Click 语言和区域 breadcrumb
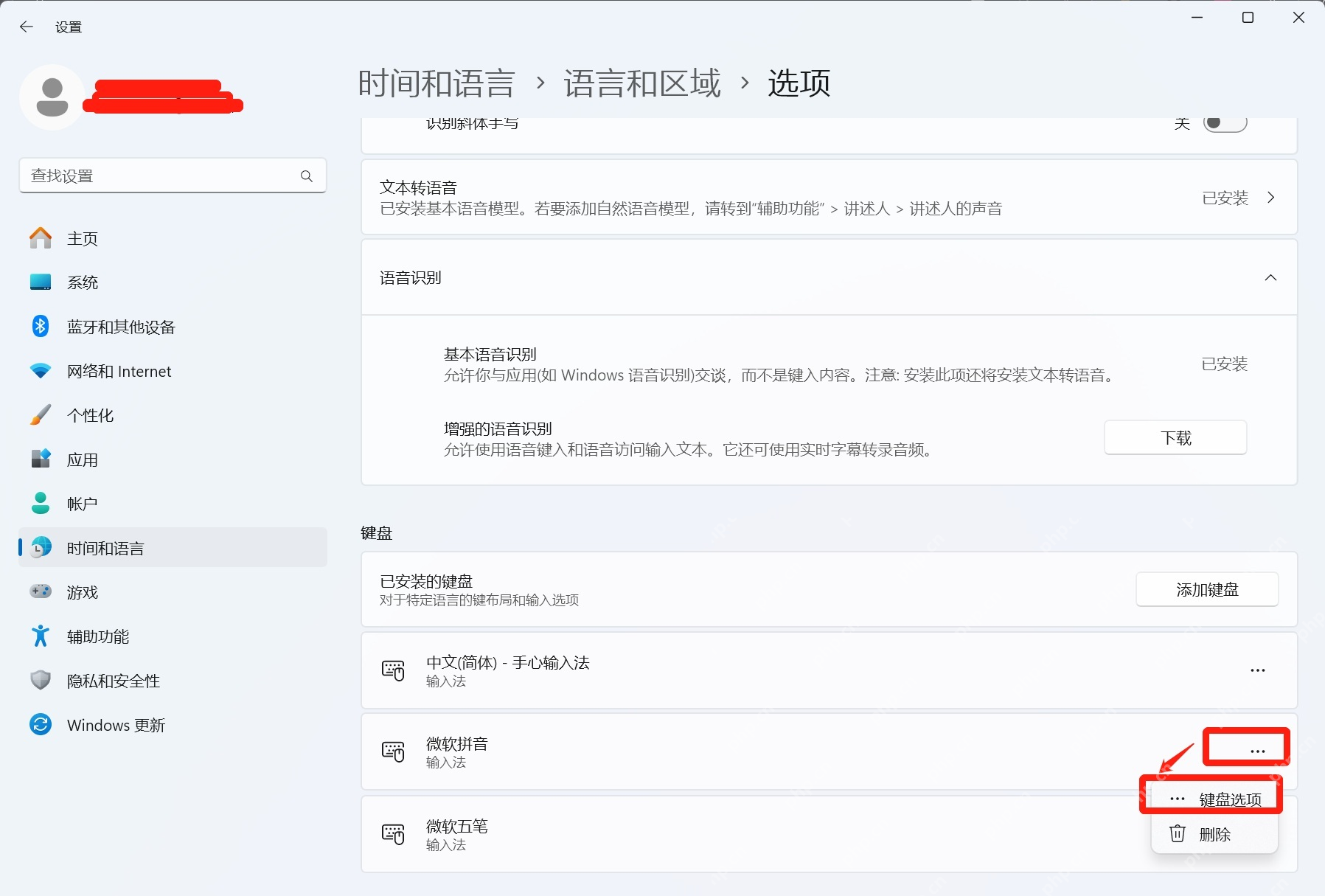The width and height of the screenshot is (1325, 896). click(642, 83)
